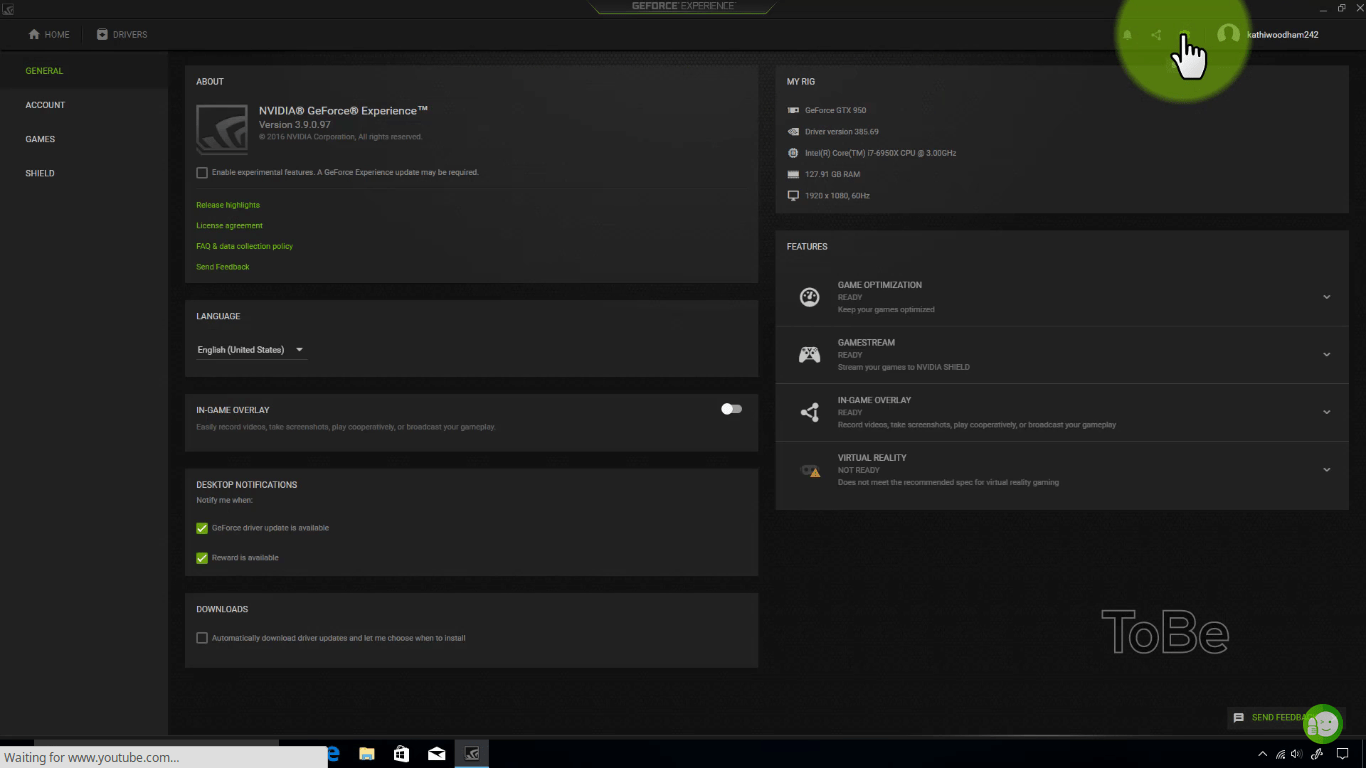Click the NVIDIA logo in About panel
Image resolution: width=1366 pixels, height=768 pixels.
pyautogui.click(x=222, y=129)
